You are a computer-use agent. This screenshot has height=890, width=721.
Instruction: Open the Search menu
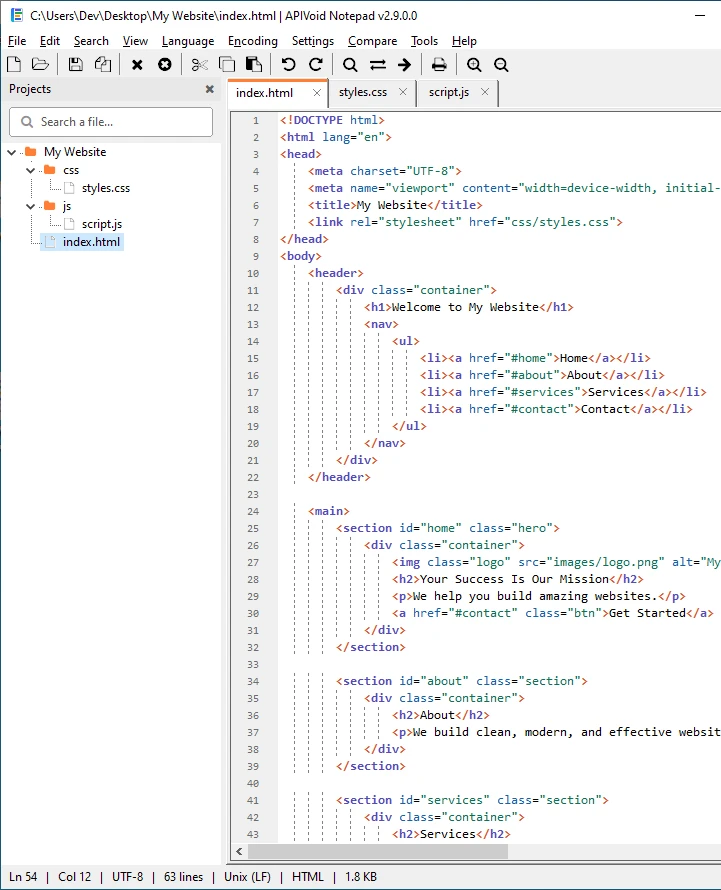pos(91,41)
